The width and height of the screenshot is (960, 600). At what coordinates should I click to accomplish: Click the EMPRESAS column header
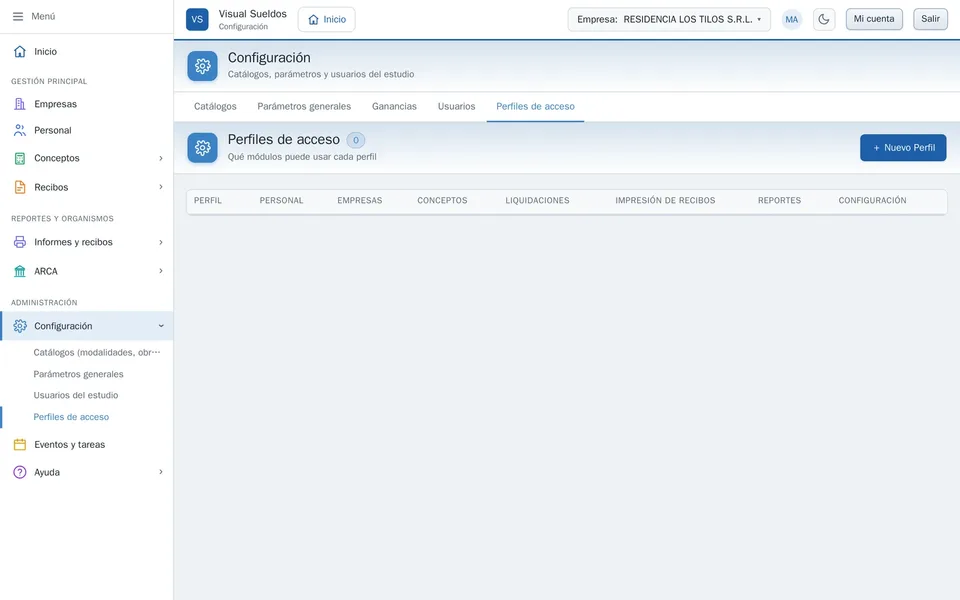tap(359, 201)
